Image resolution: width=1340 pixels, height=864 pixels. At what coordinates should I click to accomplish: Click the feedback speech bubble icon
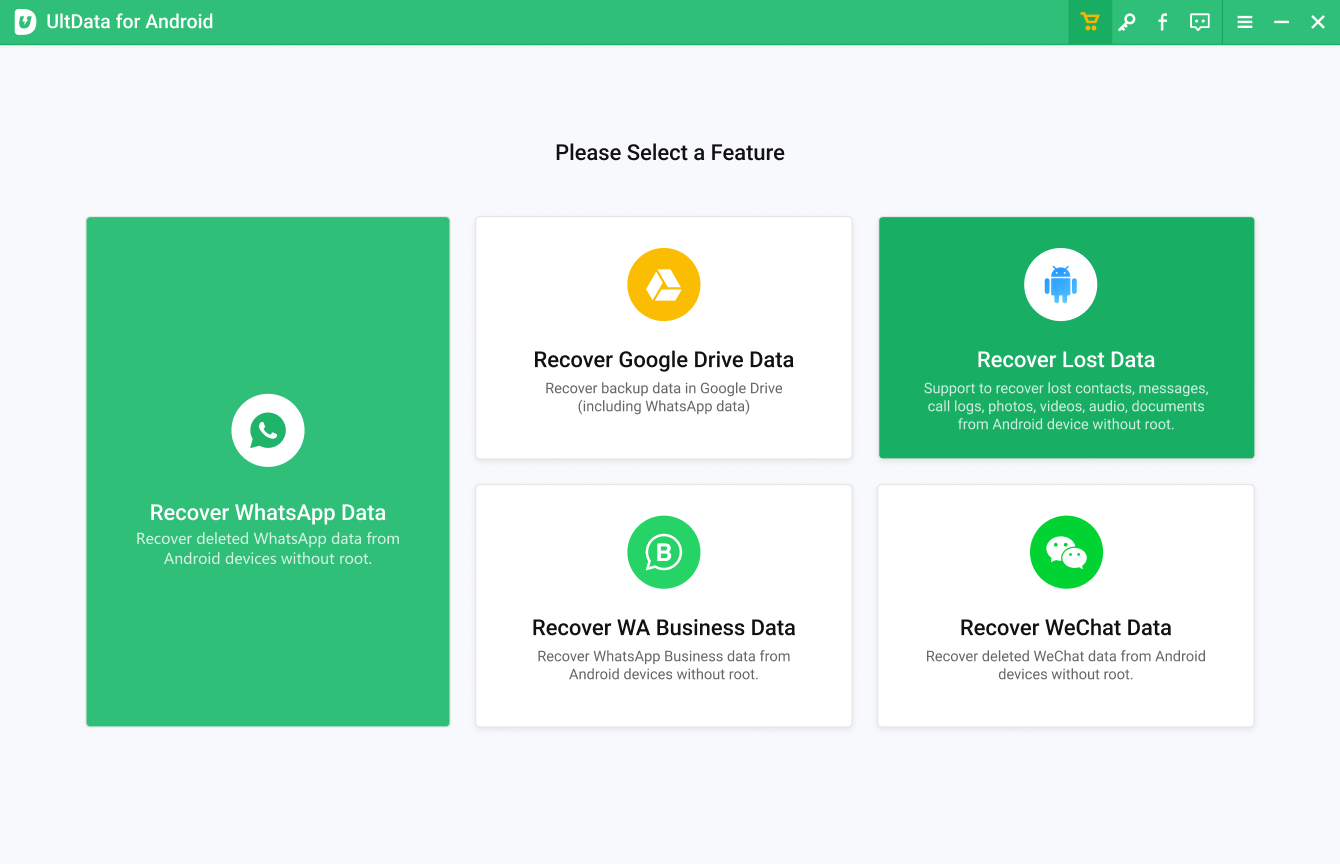coord(1200,22)
